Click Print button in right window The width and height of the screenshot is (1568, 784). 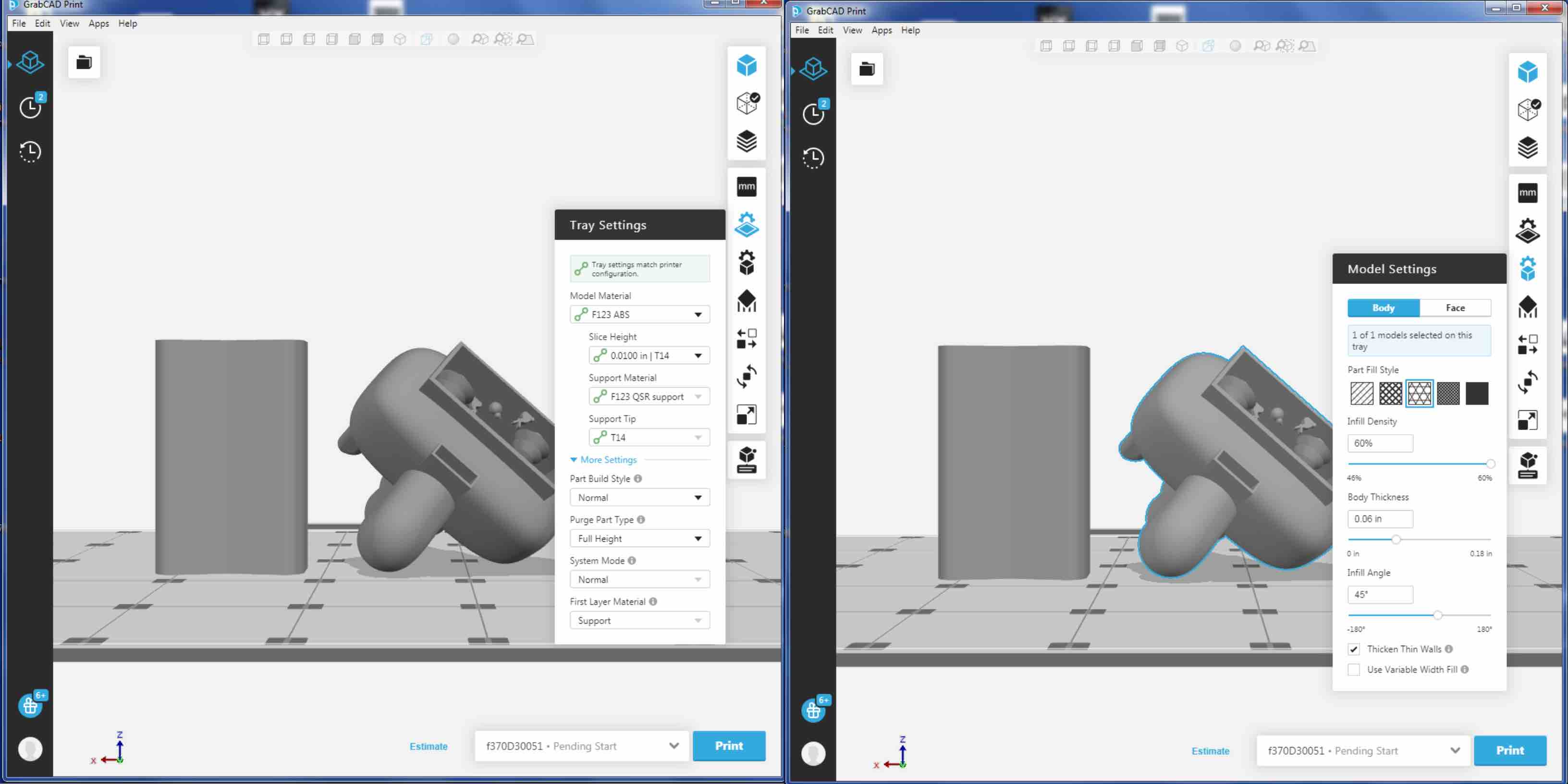pos(1510,750)
